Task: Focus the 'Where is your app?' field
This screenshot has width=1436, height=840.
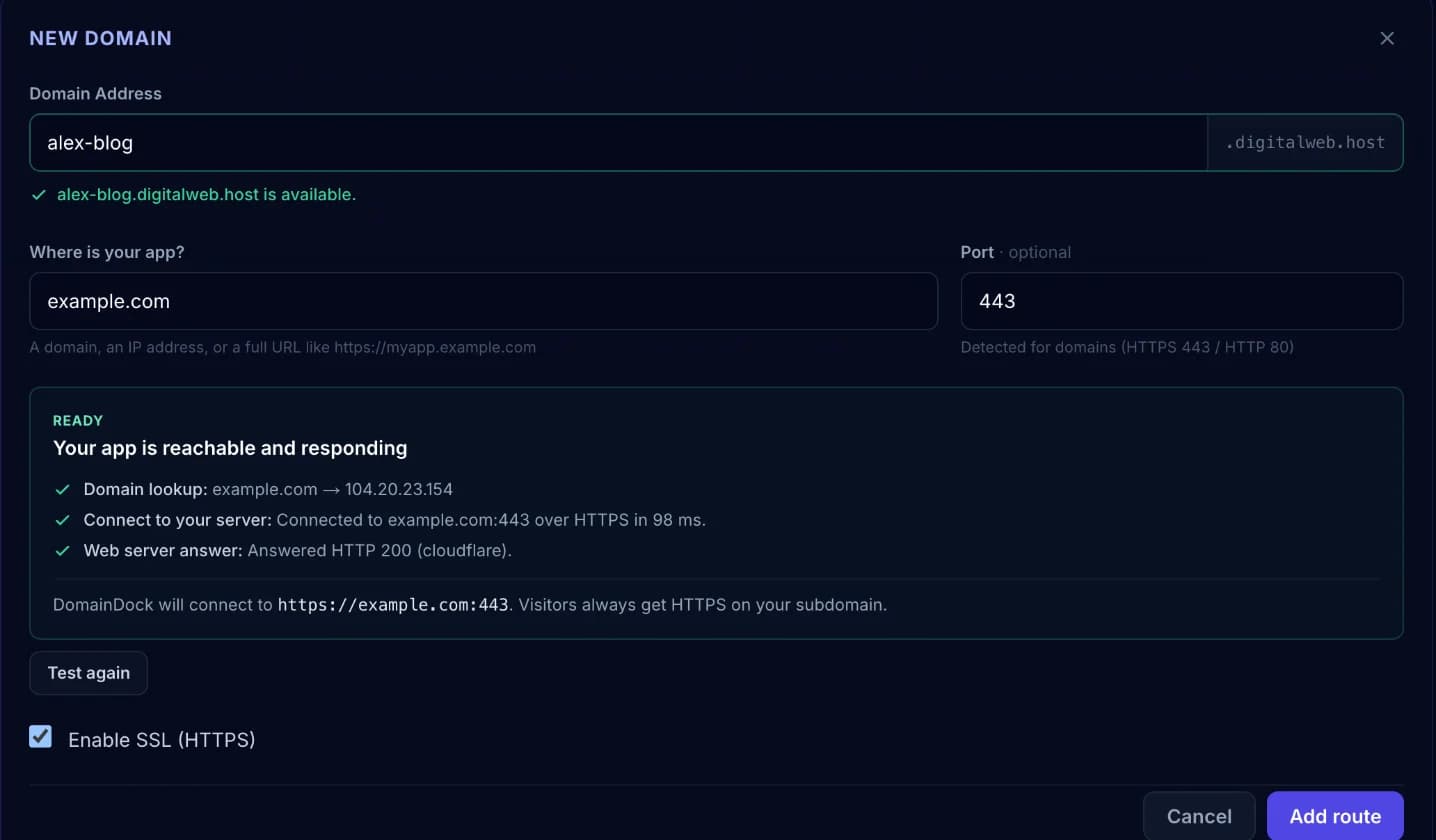Action: click(x=483, y=301)
